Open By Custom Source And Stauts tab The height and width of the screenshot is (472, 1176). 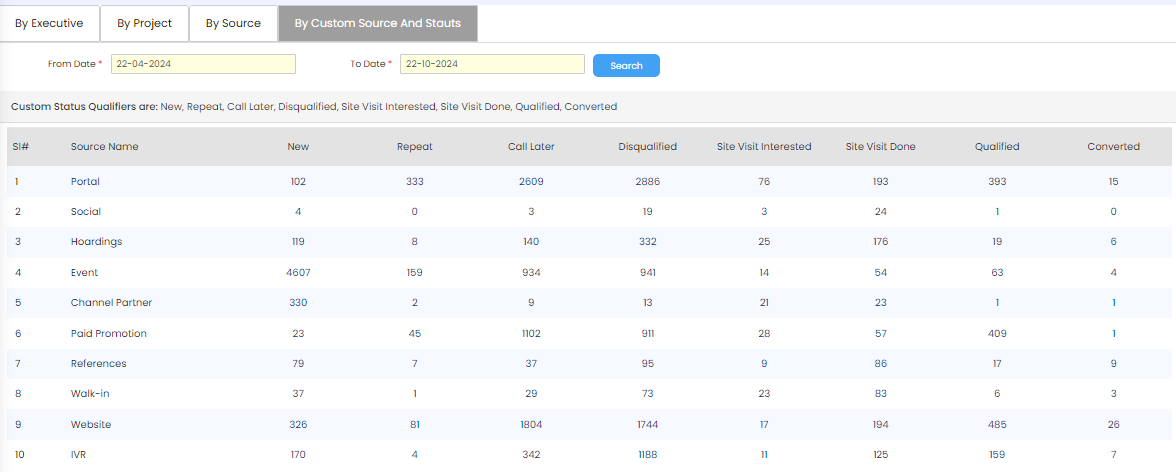click(x=377, y=23)
